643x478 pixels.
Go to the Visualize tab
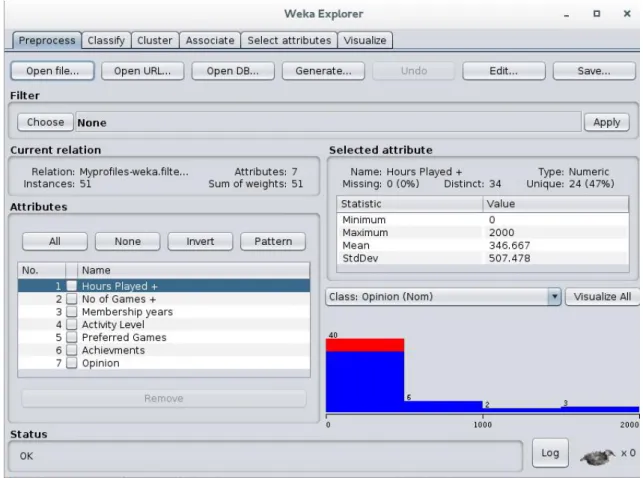(x=365, y=40)
